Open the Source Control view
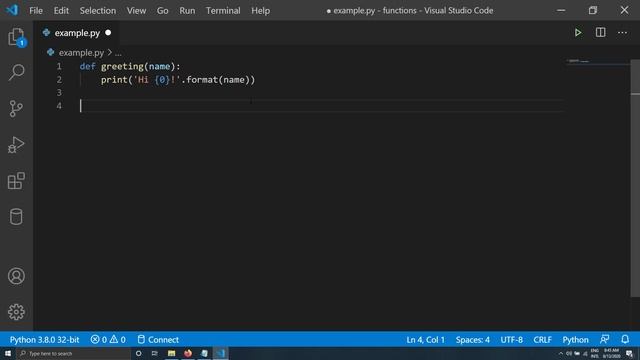 click(16, 109)
